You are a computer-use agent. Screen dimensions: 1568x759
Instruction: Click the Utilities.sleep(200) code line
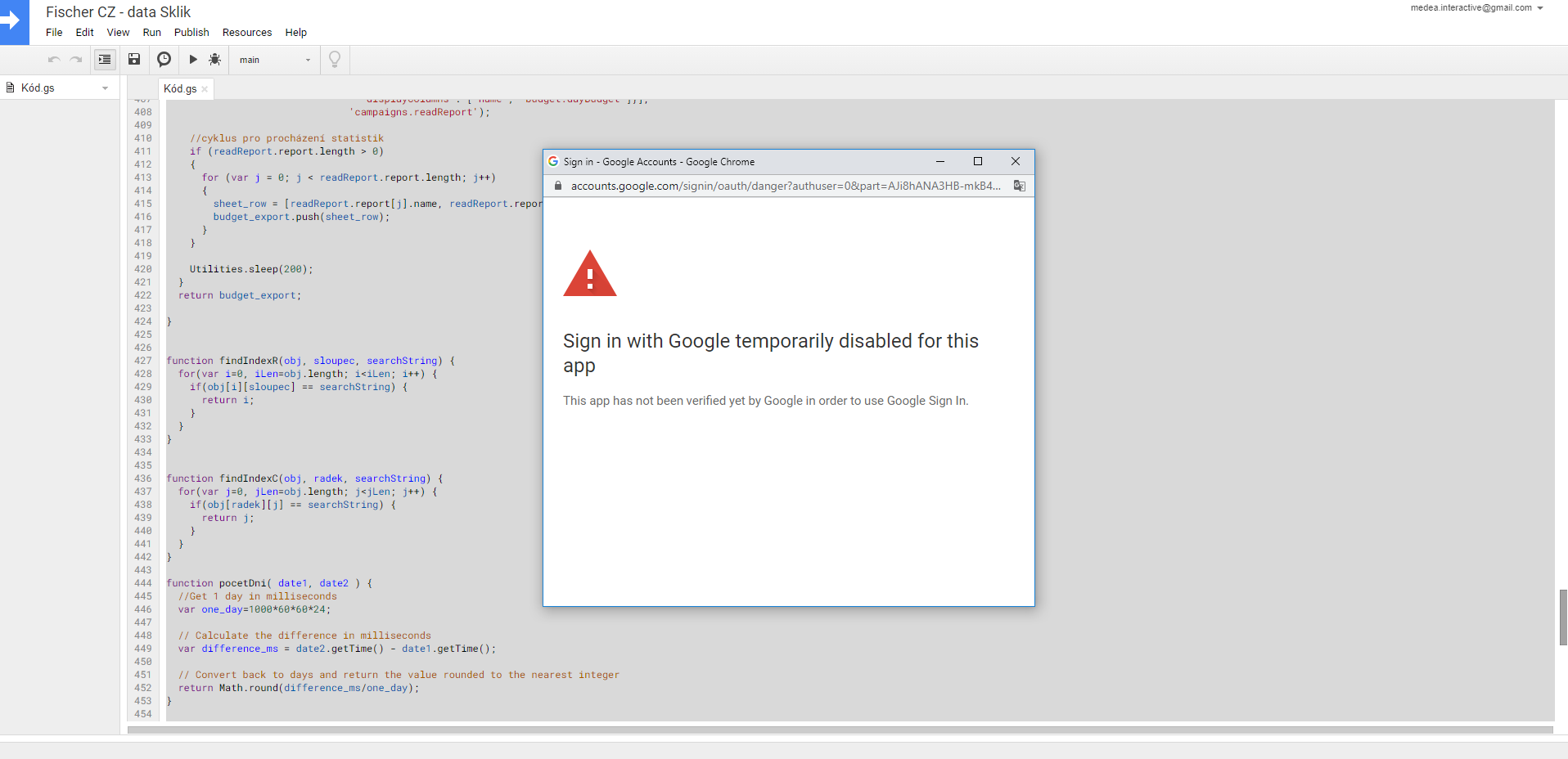pyautogui.click(x=251, y=269)
